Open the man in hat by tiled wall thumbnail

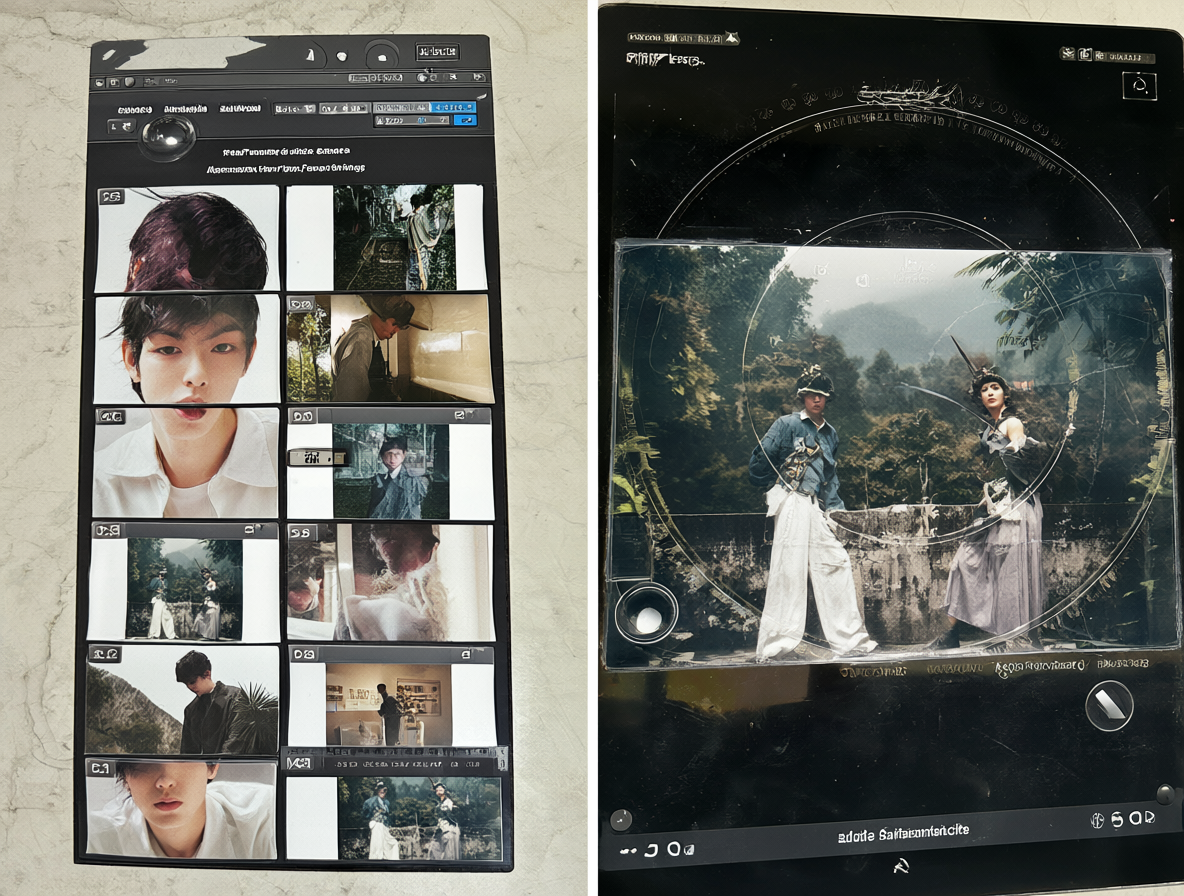[x=388, y=349]
